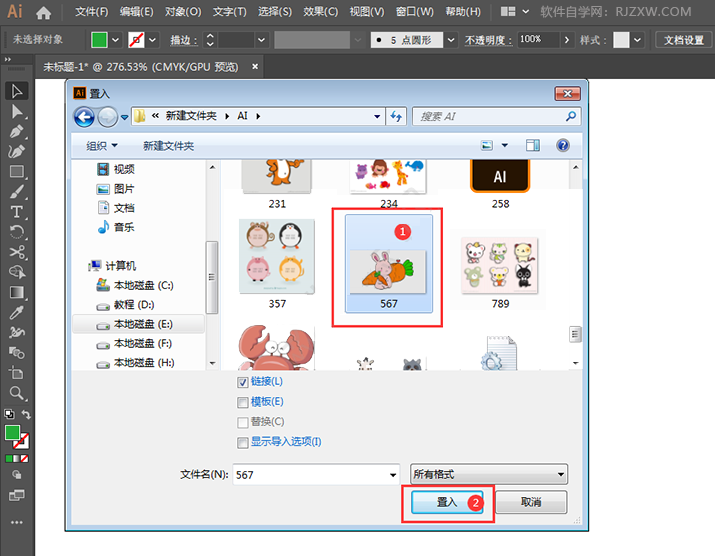This screenshot has width=715, height=556.
Task: Open the stroke color dropdown
Action: (x=152, y=40)
